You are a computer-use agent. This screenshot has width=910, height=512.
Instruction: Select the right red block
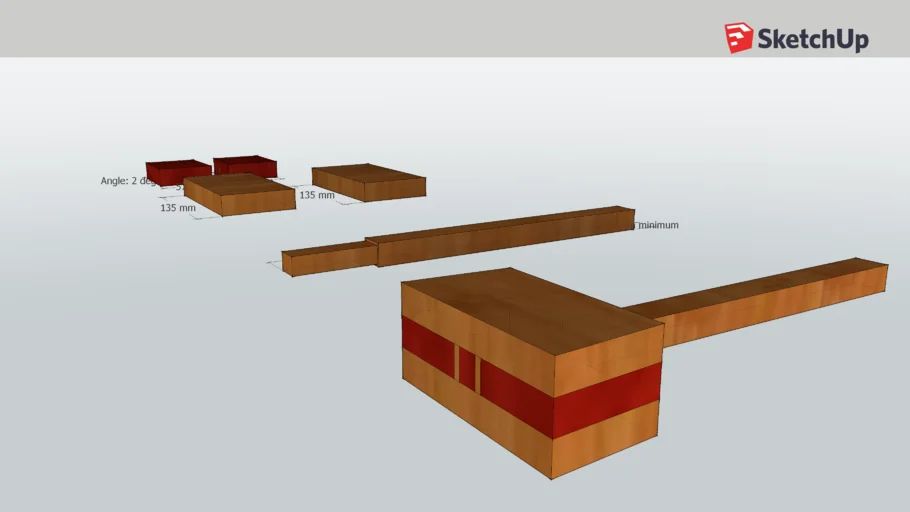click(245, 165)
